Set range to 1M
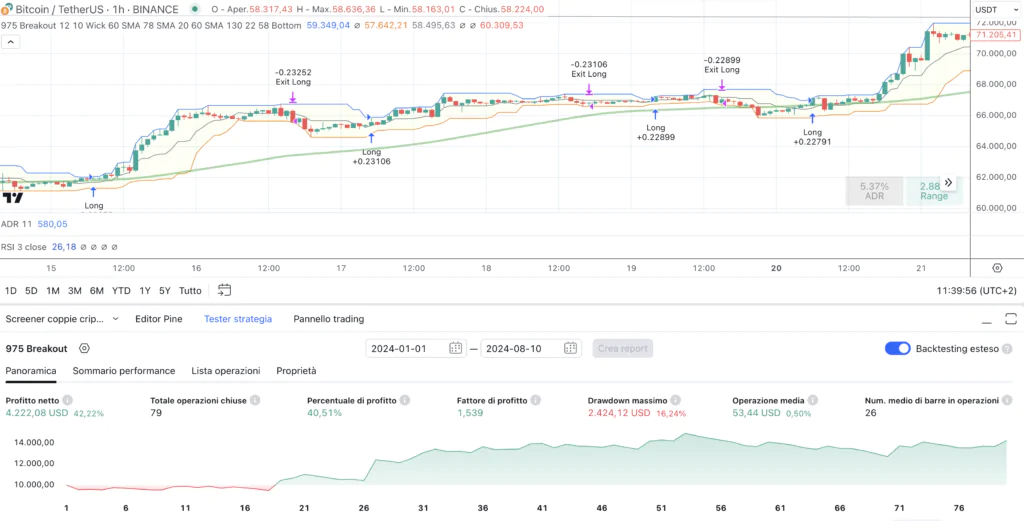Screen dimensions: 1024x521 tap(53, 291)
